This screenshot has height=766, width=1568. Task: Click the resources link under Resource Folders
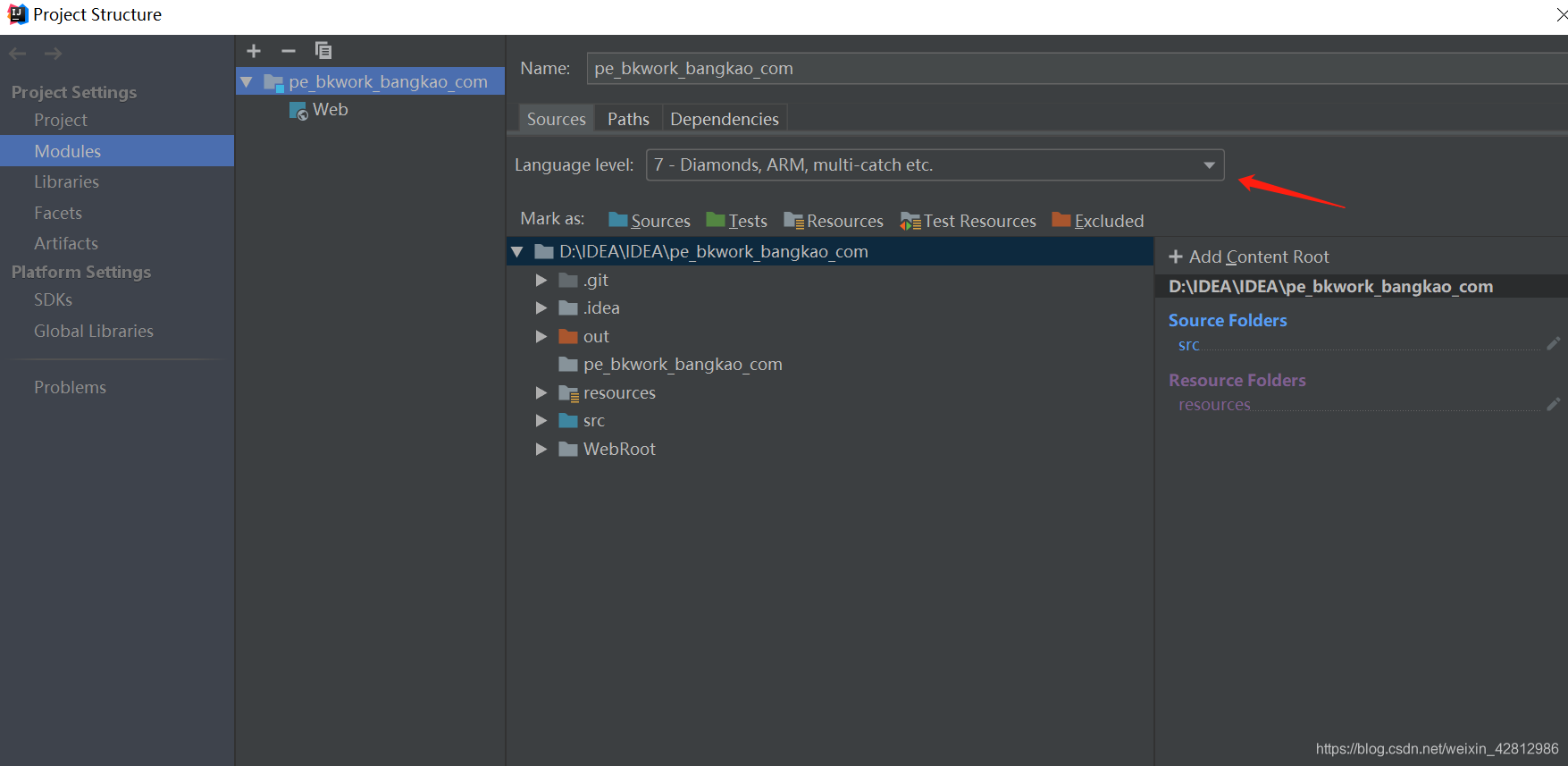click(x=1214, y=405)
